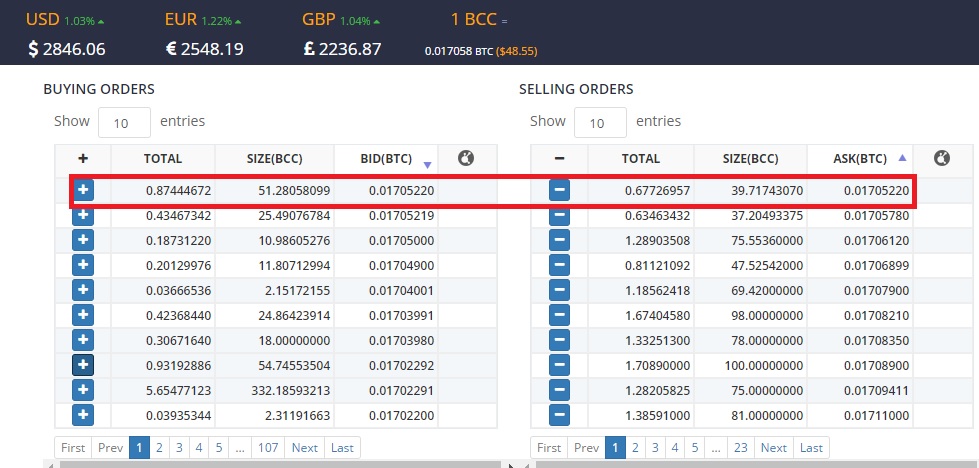Click globe icon in selling orders header
The width and height of the screenshot is (979, 468).
941,158
